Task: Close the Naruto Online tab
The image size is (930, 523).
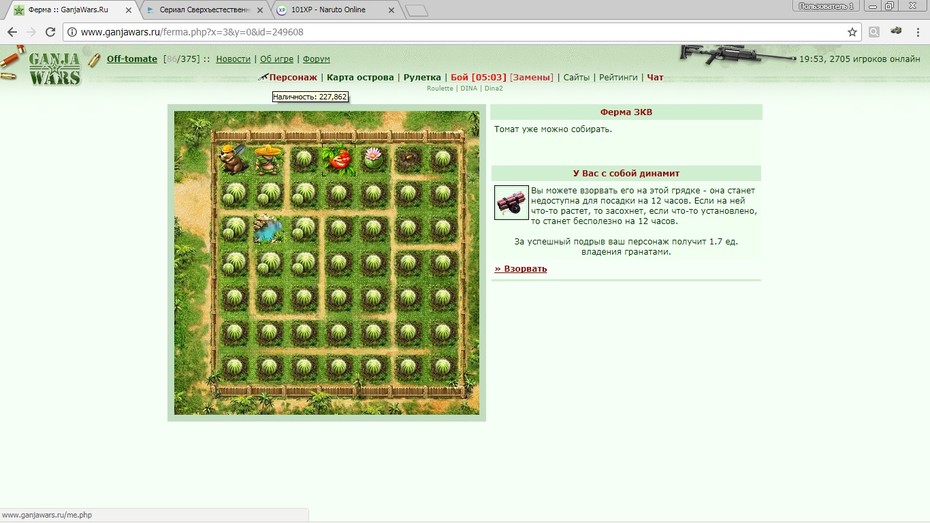Action: click(391, 10)
